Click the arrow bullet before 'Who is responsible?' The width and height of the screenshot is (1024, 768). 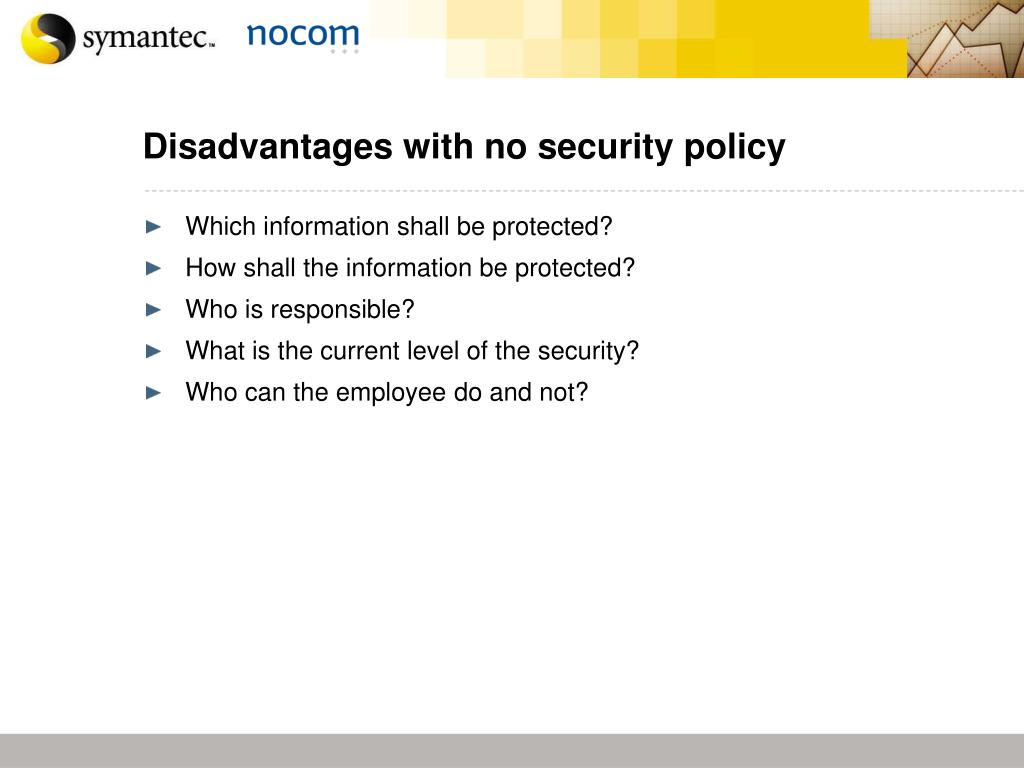click(x=153, y=310)
